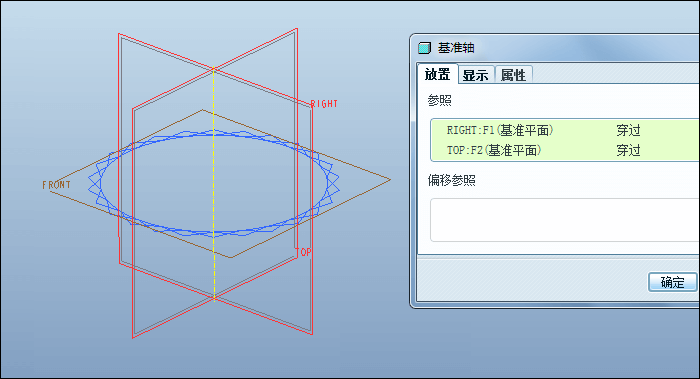Select the TOP:F2(基准平面) reference row

coord(565,150)
